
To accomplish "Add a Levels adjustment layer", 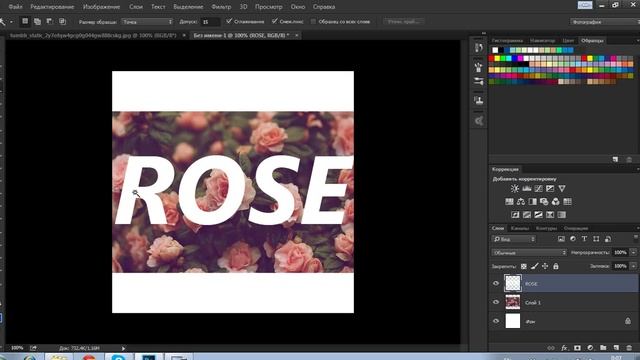I will click(527, 189).
